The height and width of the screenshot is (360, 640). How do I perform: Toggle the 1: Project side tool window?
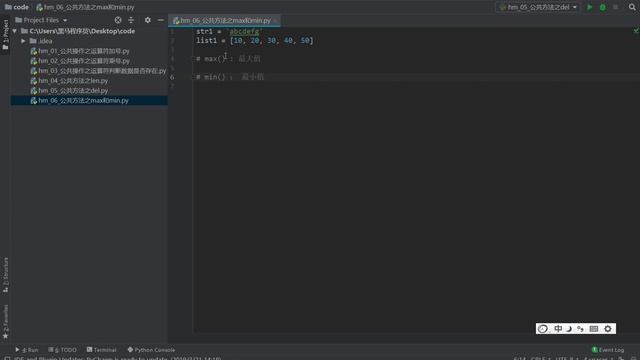coord(5,35)
